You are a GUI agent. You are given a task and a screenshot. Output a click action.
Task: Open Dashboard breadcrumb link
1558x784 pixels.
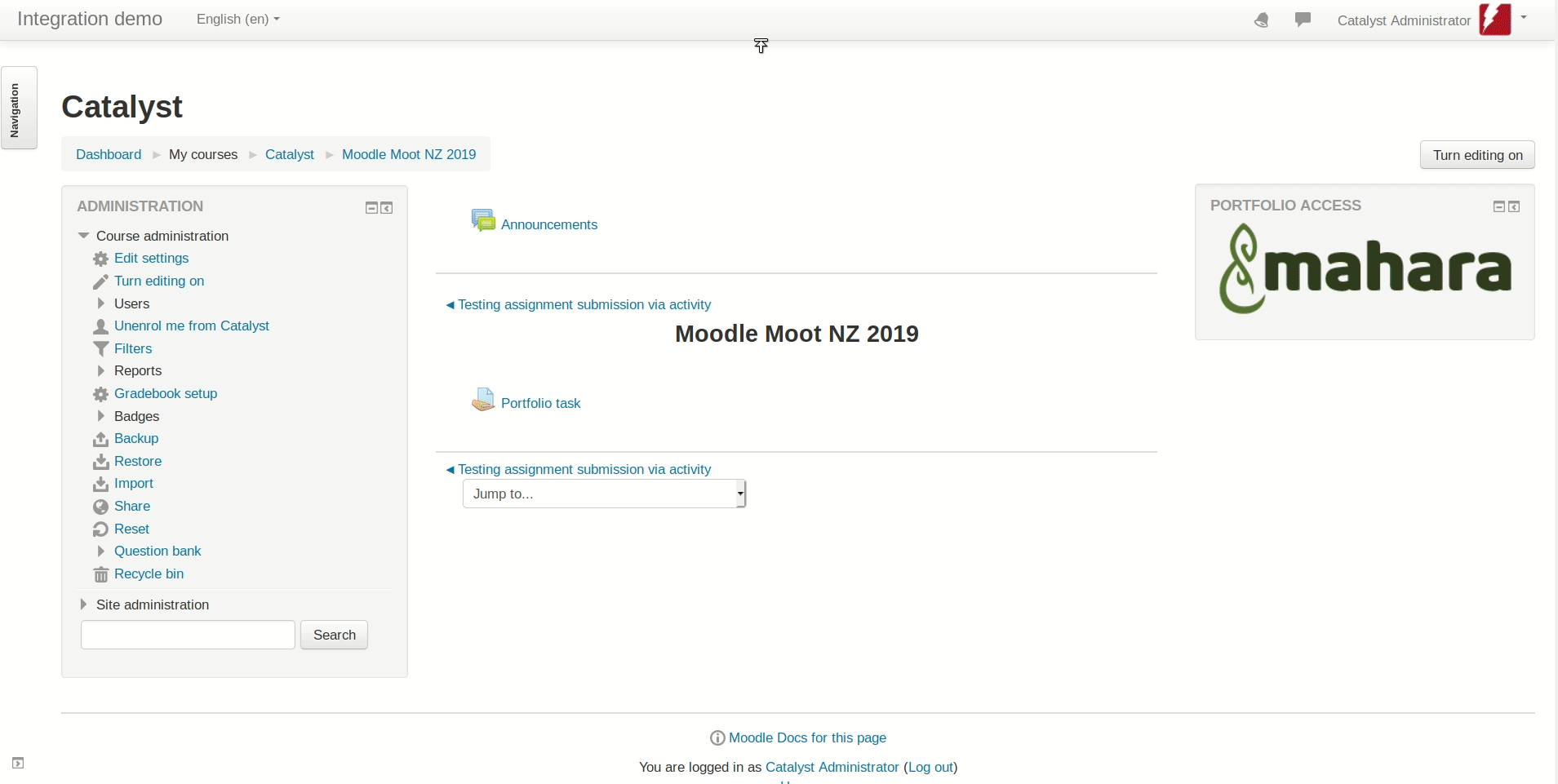coord(109,154)
